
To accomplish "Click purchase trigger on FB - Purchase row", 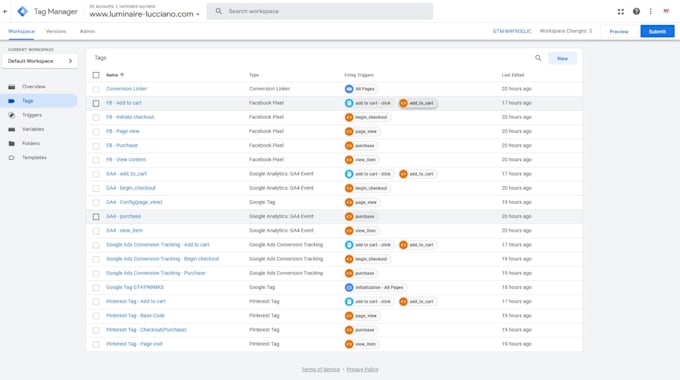I will [x=361, y=146].
